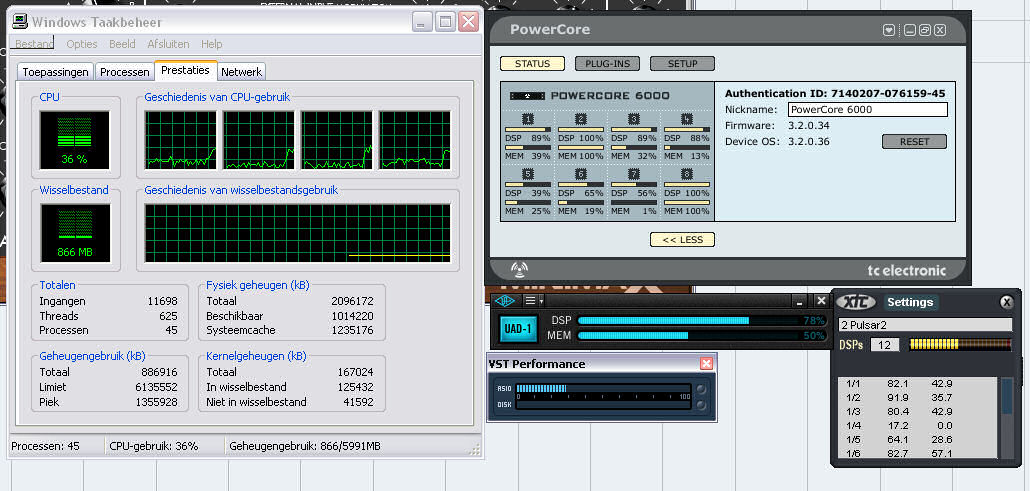Open the Help menu in Taakbeheer
Viewport: 1030px width, 491px height.
point(212,44)
